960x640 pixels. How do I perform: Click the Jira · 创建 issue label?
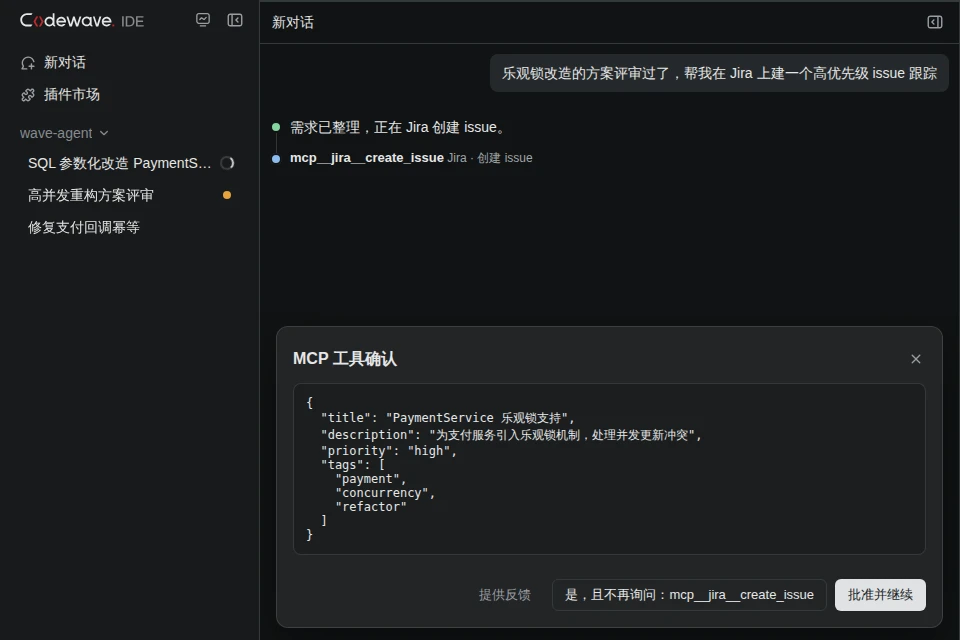(x=490, y=158)
